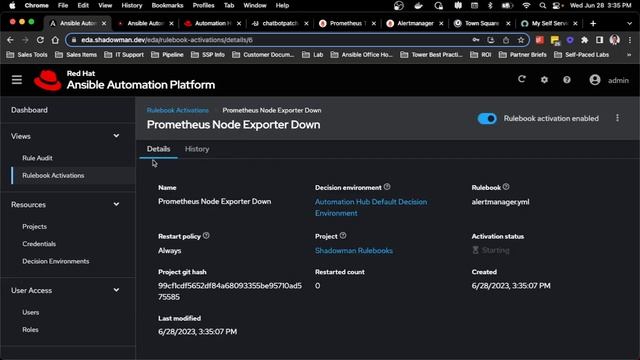The image size is (640, 360).
Task: Open Users in sidebar
Action: click(31, 312)
